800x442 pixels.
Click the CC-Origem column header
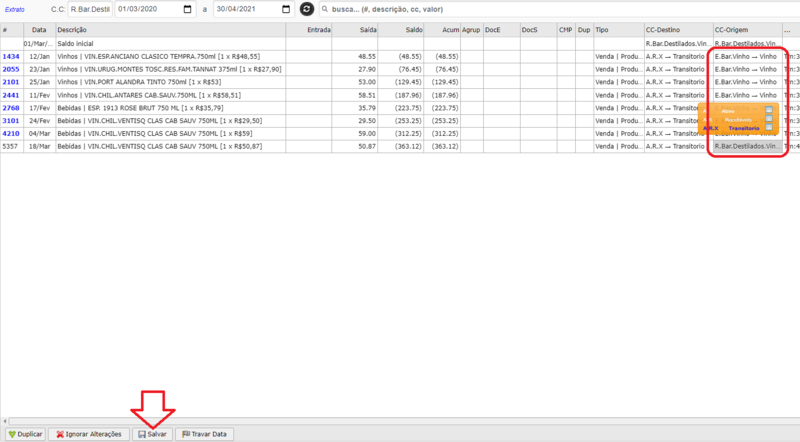point(747,30)
